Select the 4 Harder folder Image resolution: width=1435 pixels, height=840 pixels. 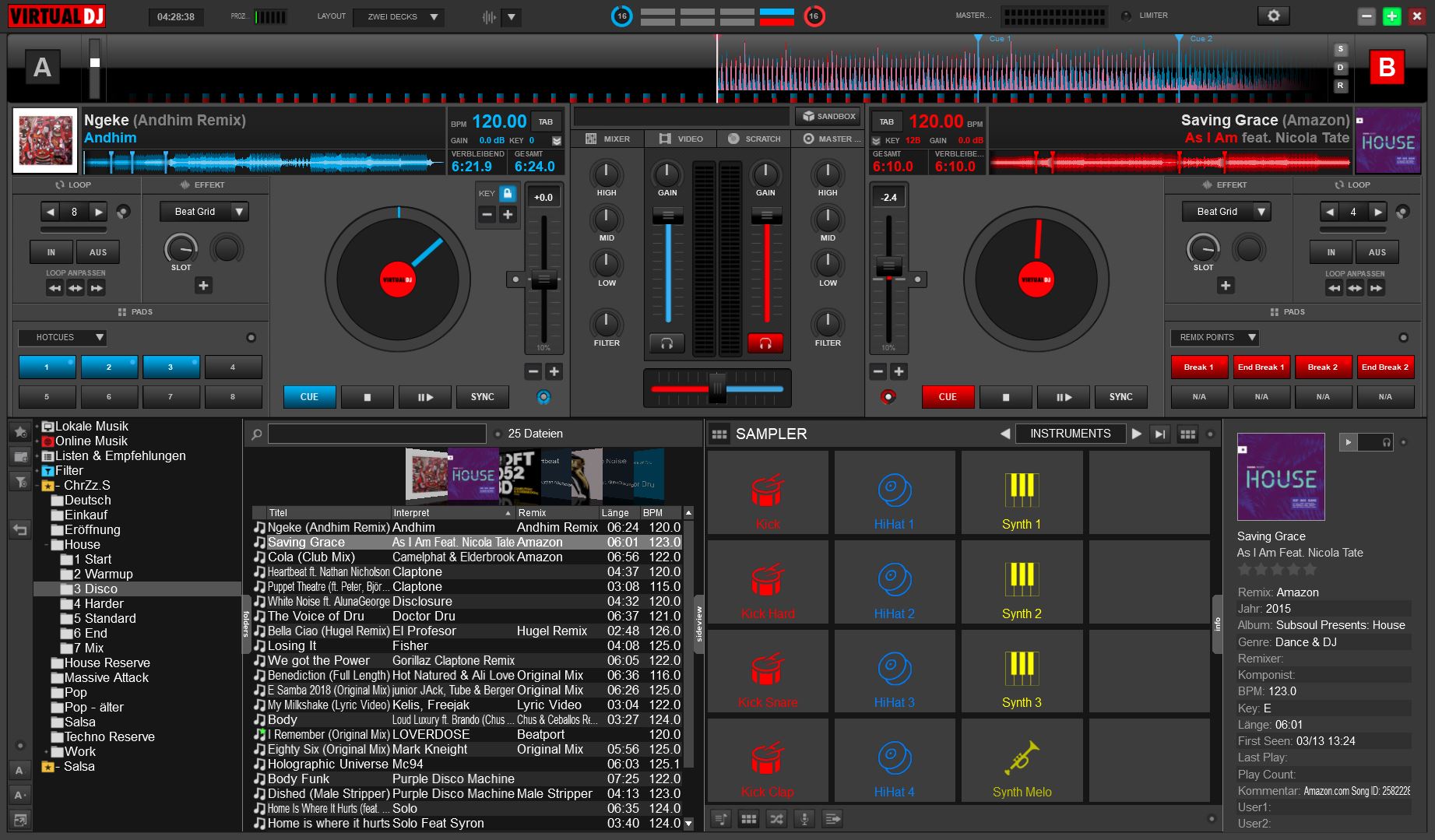[x=98, y=603]
